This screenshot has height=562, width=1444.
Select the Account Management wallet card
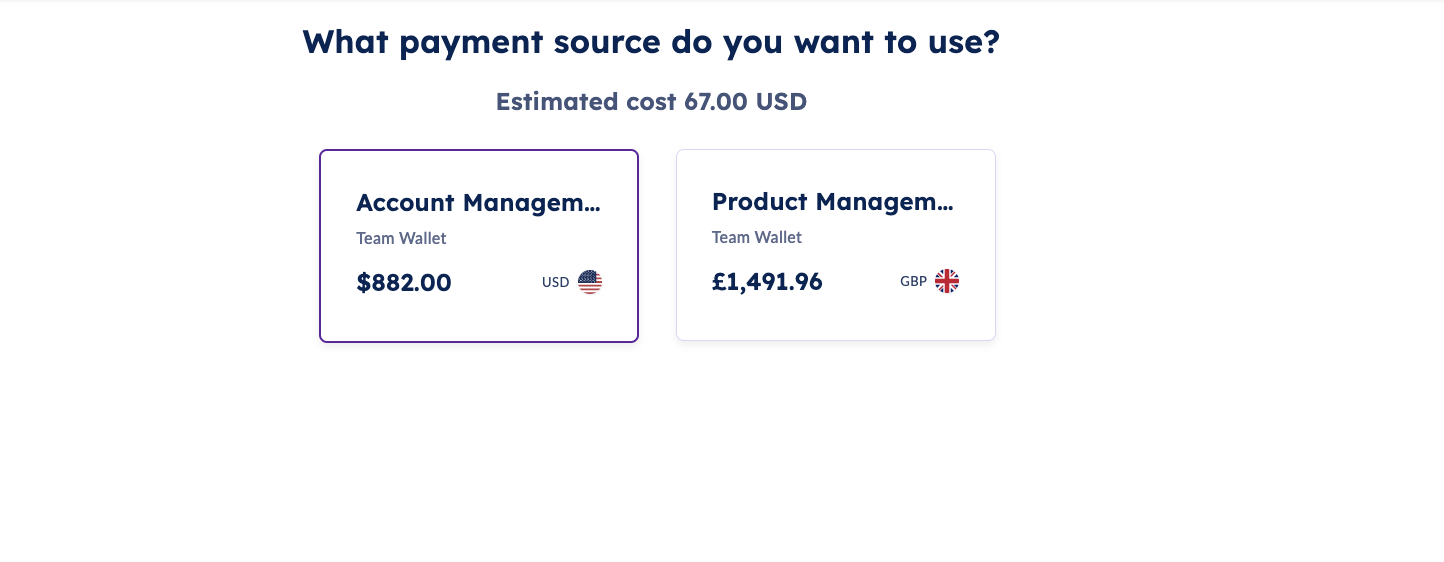pyautogui.click(x=479, y=246)
